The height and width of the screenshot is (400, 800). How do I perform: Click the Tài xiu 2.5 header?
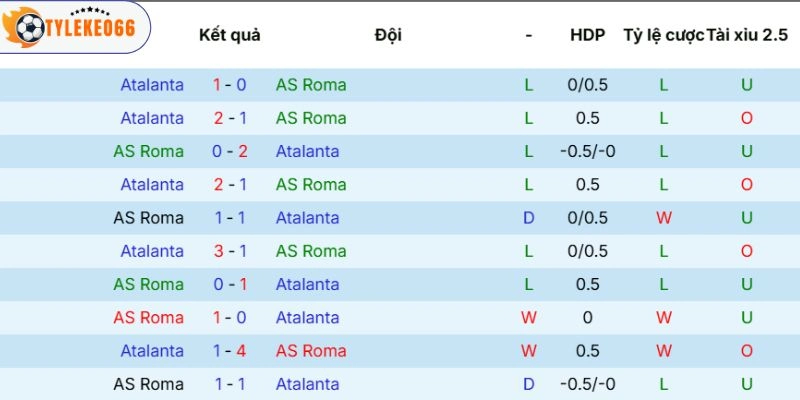[747, 35]
